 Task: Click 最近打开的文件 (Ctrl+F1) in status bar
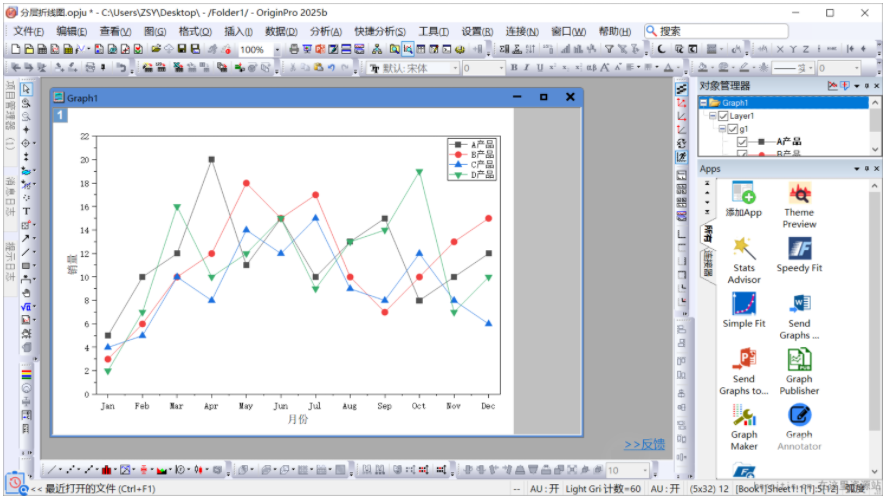click(100, 488)
